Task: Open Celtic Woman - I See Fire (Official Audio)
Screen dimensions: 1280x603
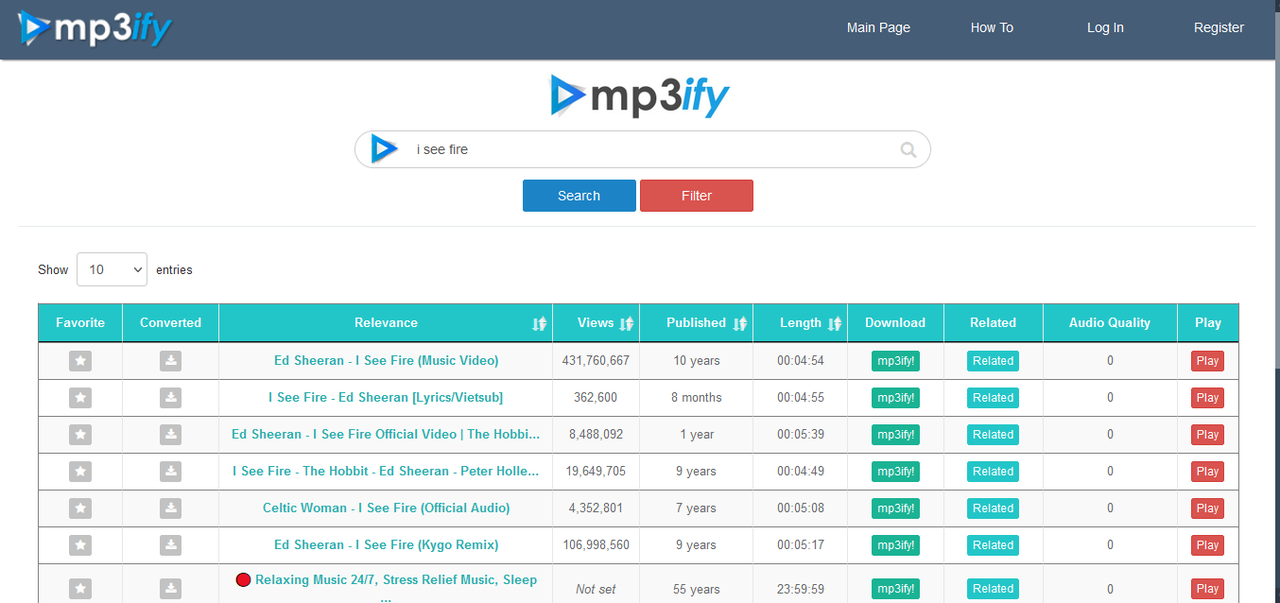Action: pos(386,508)
